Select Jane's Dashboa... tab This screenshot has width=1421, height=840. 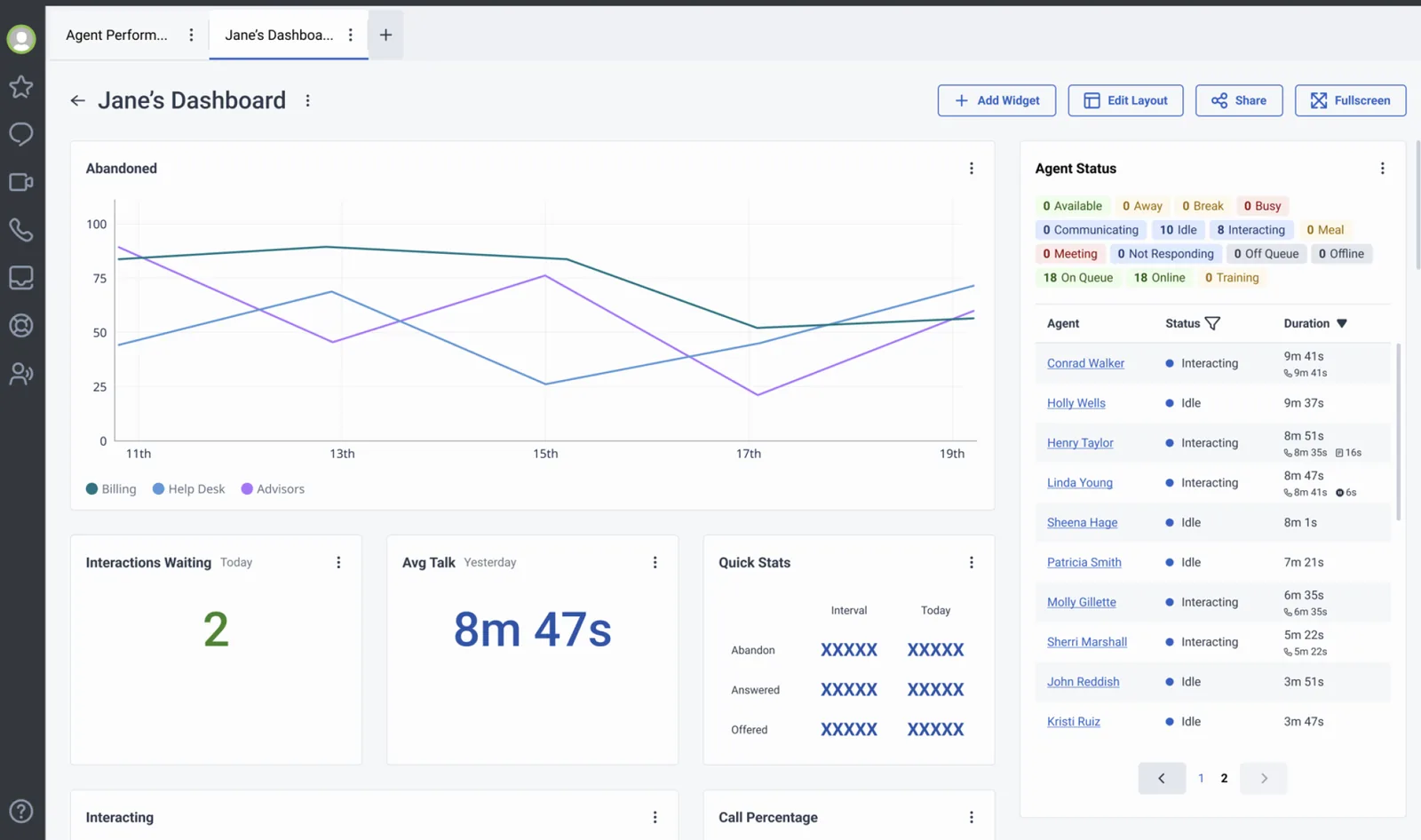pos(279,36)
